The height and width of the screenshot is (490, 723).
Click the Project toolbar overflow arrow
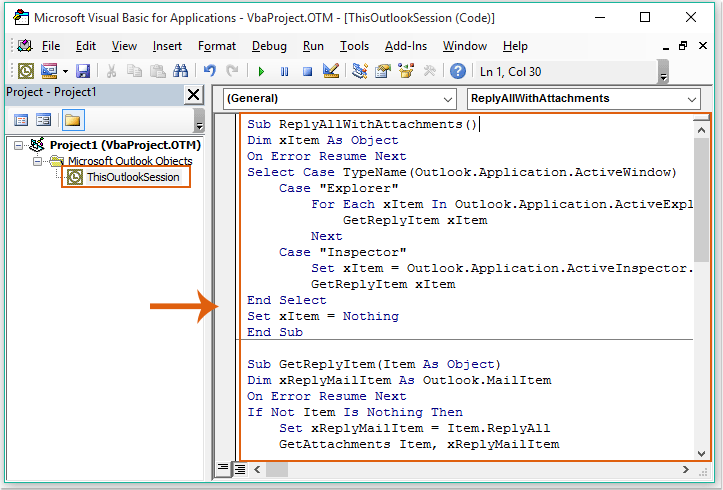pyautogui.click(x=199, y=121)
